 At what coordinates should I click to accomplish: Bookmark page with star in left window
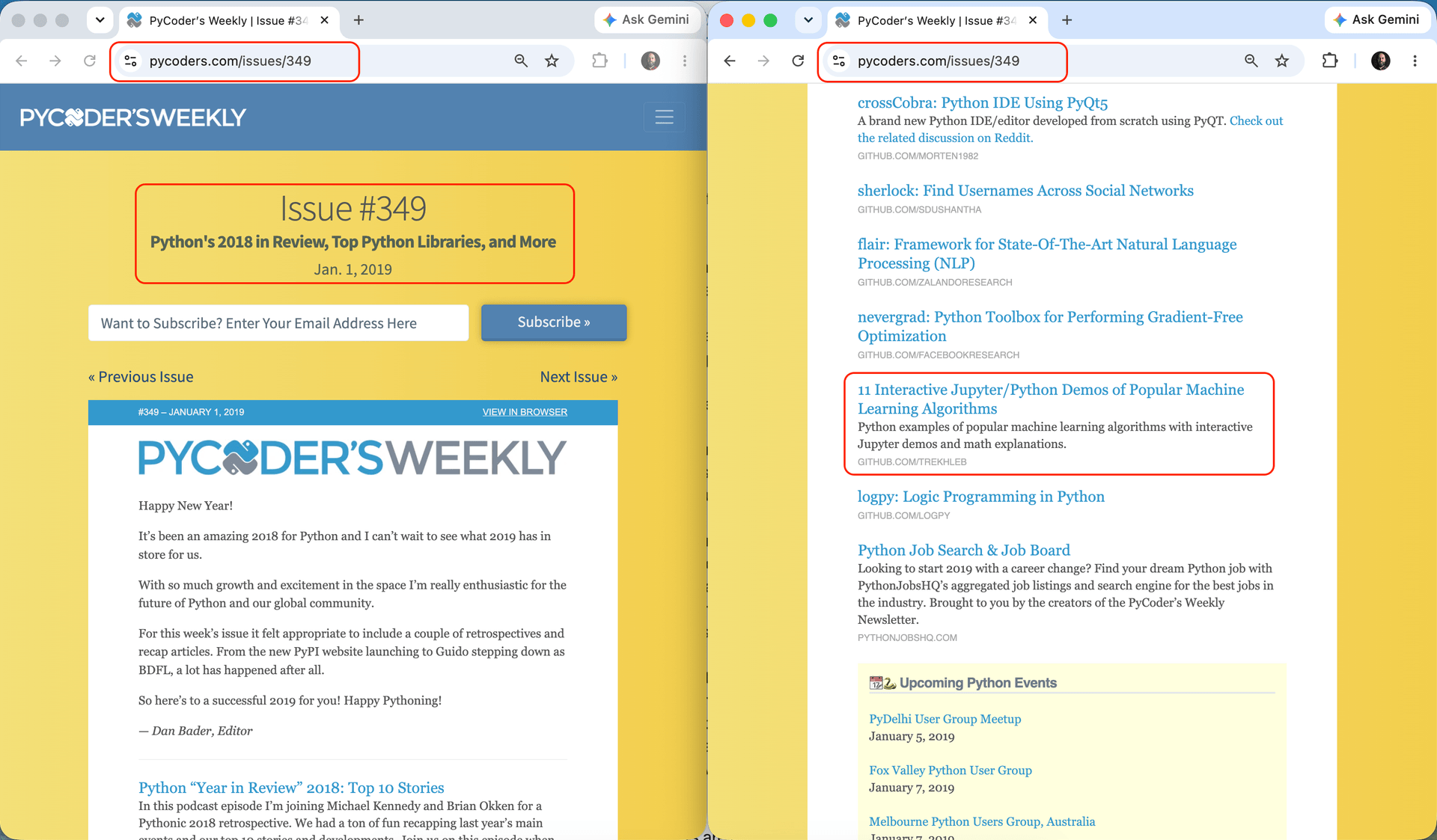(x=552, y=61)
